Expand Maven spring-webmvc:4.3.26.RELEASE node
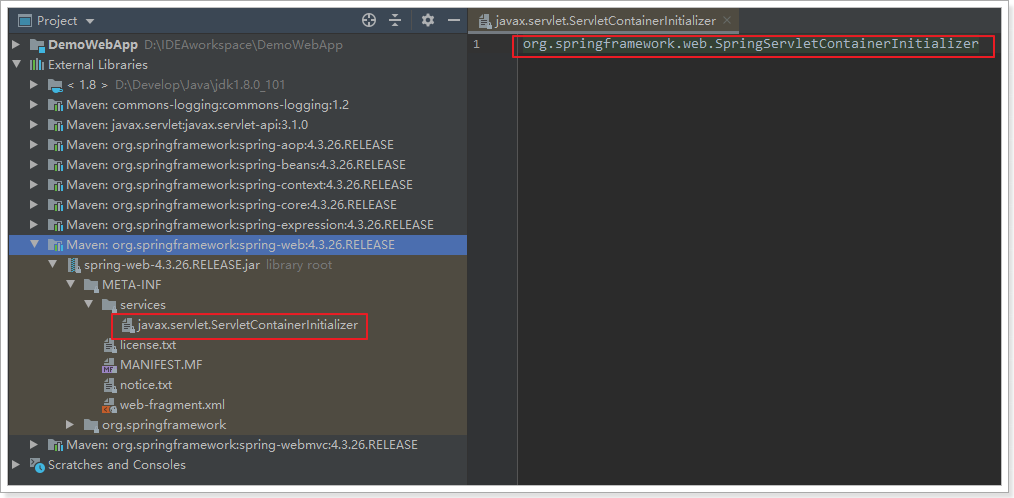The image size is (1014, 498). point(34,445)
